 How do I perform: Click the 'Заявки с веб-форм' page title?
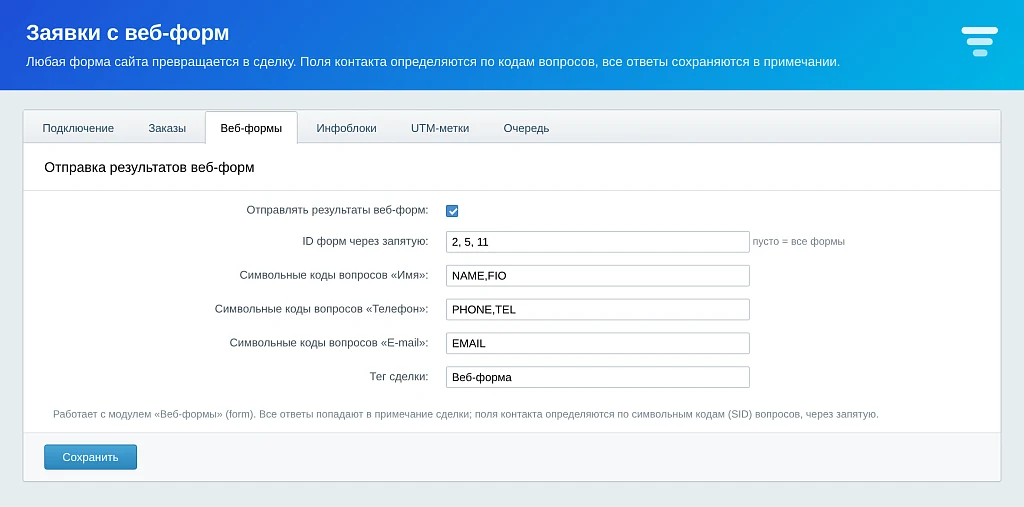(x=127, y=33)
